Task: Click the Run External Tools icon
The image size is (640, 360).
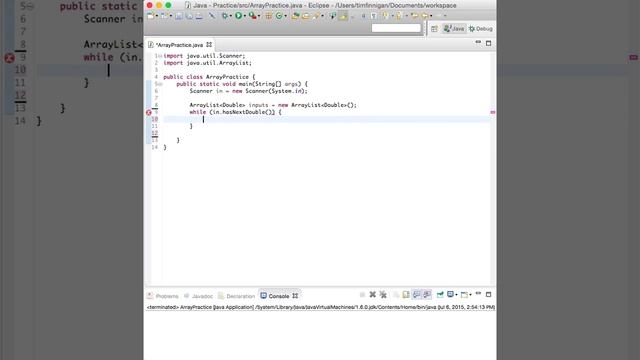Action: (252, 16)
